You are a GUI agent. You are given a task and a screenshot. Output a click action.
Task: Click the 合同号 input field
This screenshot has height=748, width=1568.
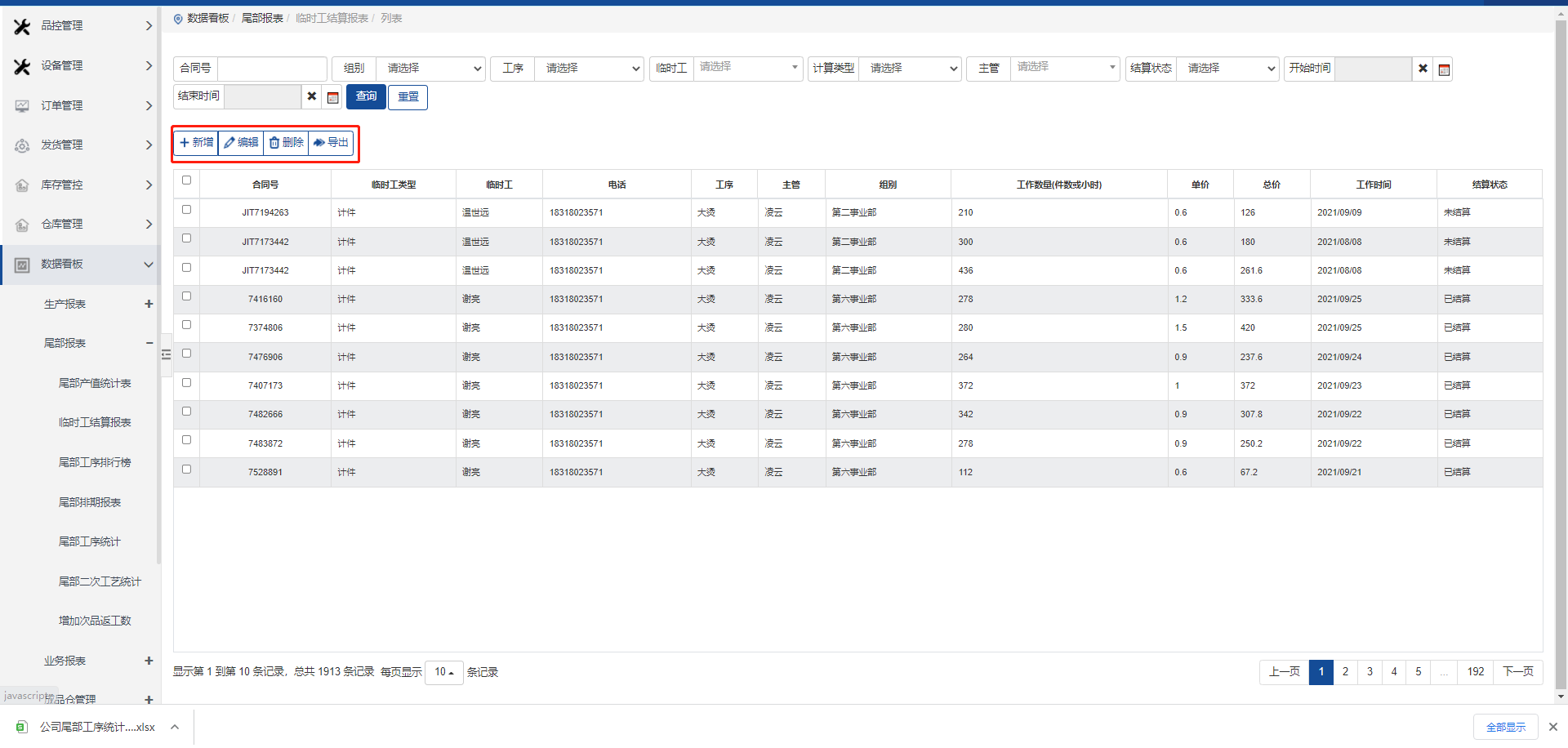point(272,69)
